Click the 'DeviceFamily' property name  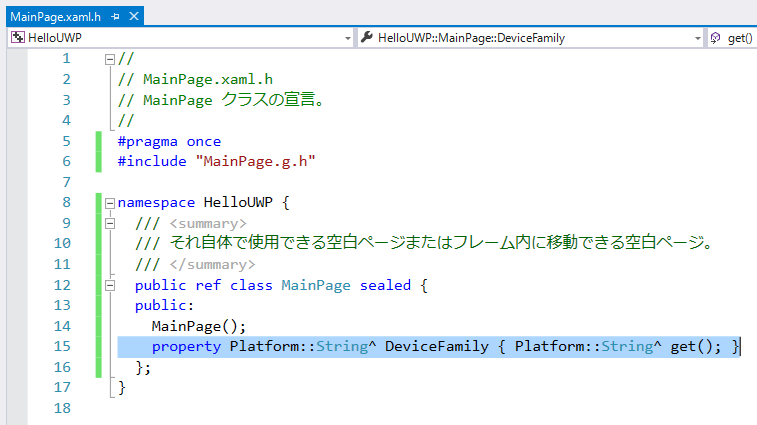click(x=436, y=346)
